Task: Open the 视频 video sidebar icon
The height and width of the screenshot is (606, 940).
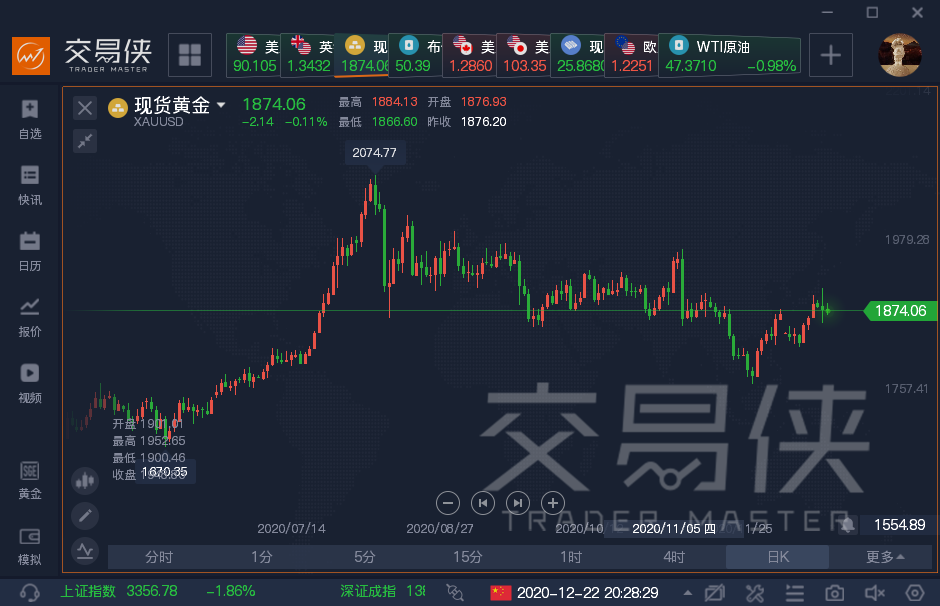Action: tap(29, 383)
